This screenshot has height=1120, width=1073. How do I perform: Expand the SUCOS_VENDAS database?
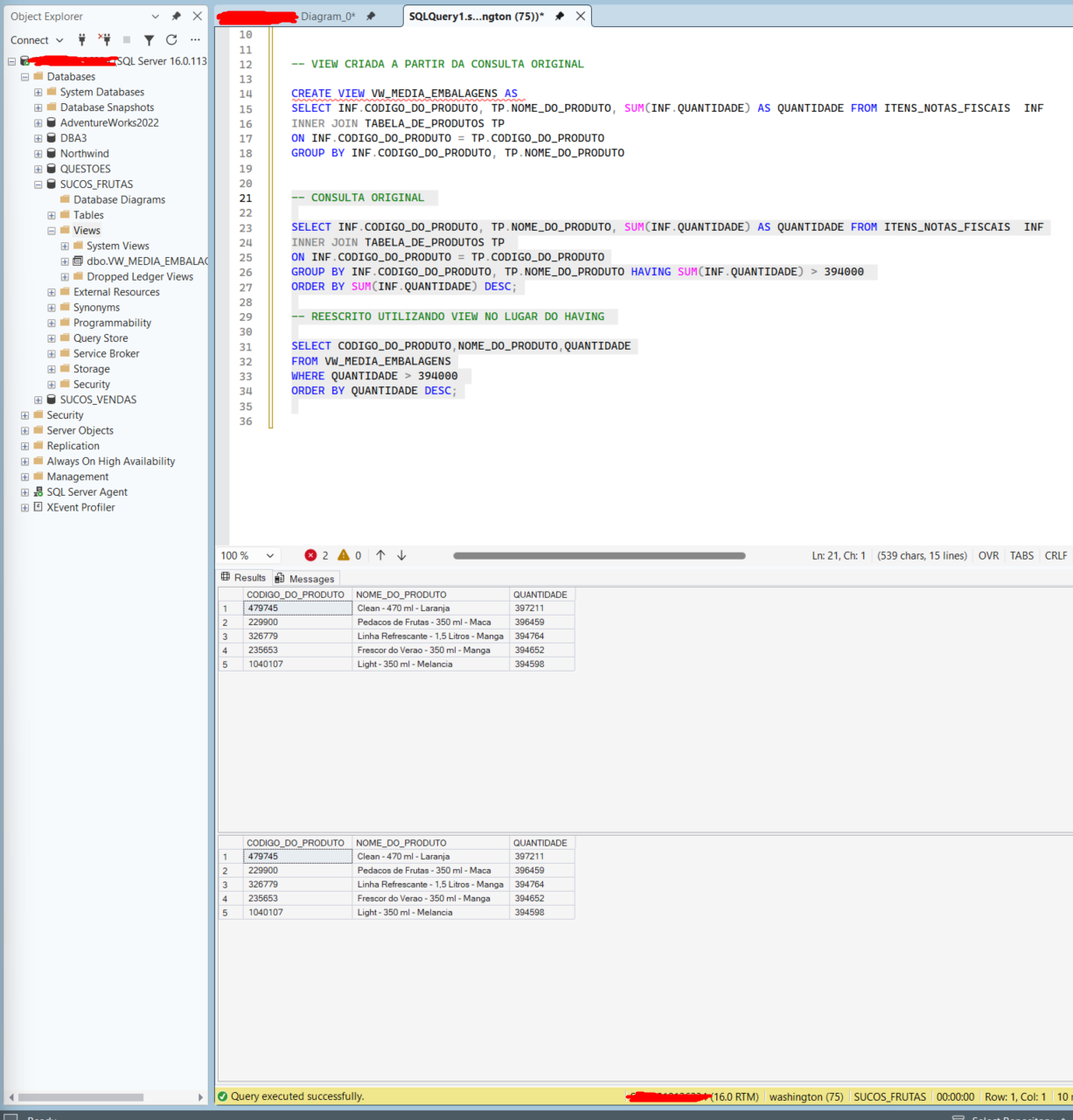(38, 400)
